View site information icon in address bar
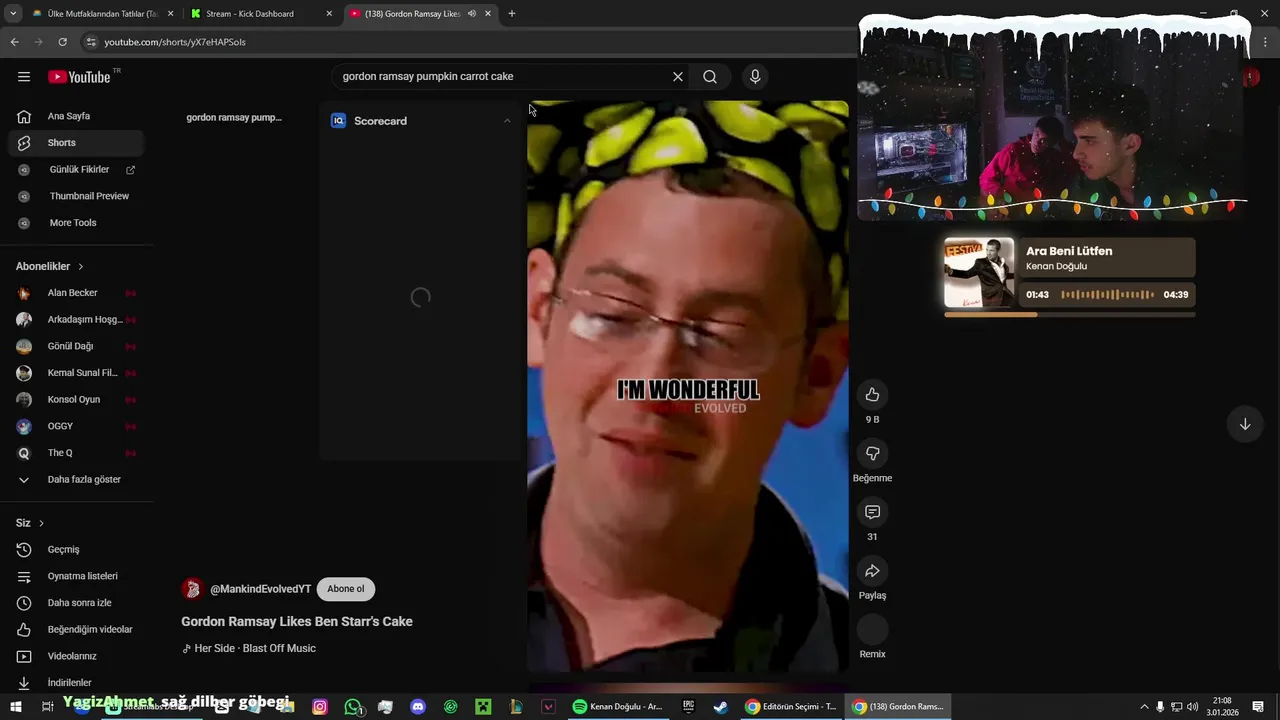 [x=91, y=42]
